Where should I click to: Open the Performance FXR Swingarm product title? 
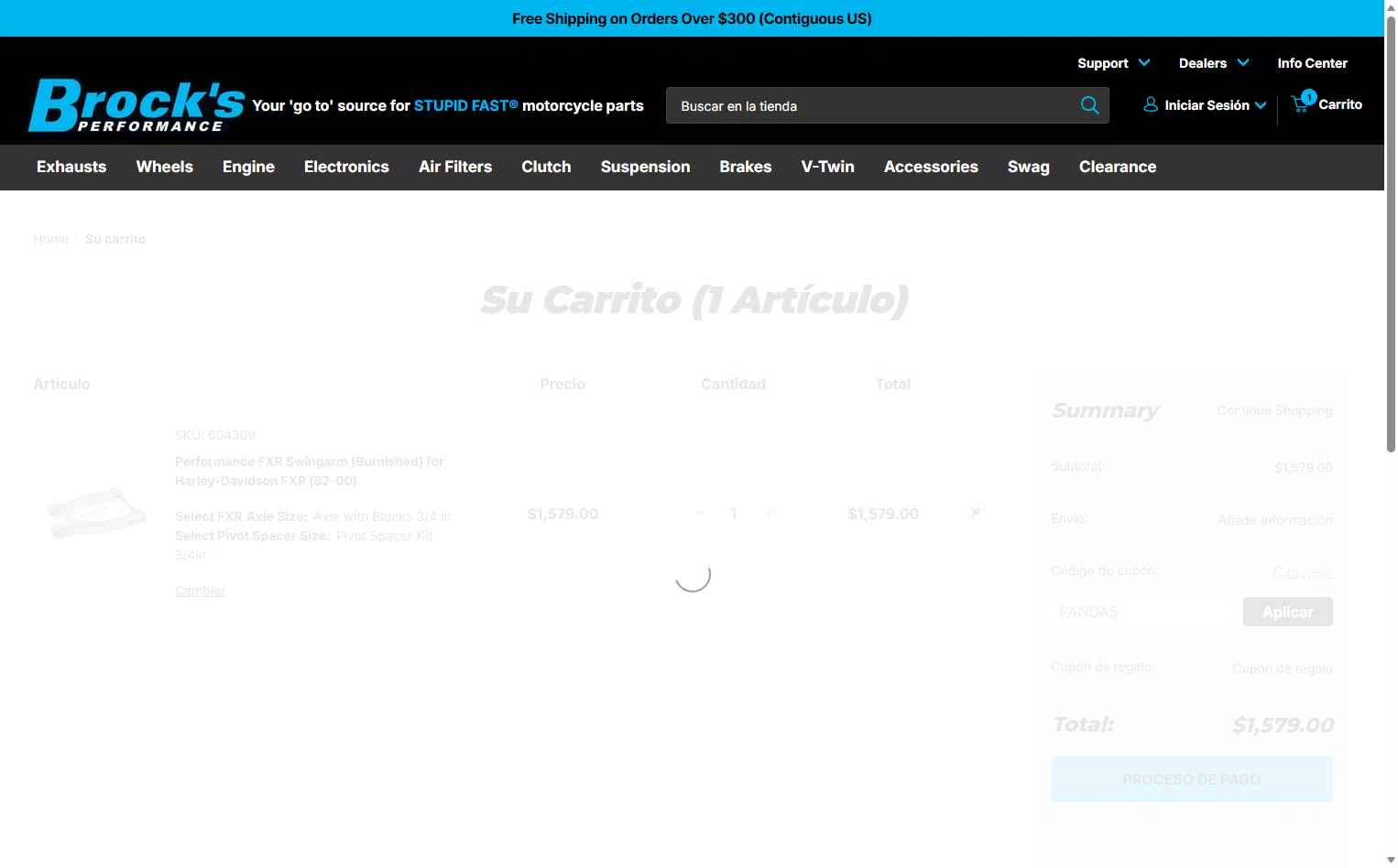[310, 471]
